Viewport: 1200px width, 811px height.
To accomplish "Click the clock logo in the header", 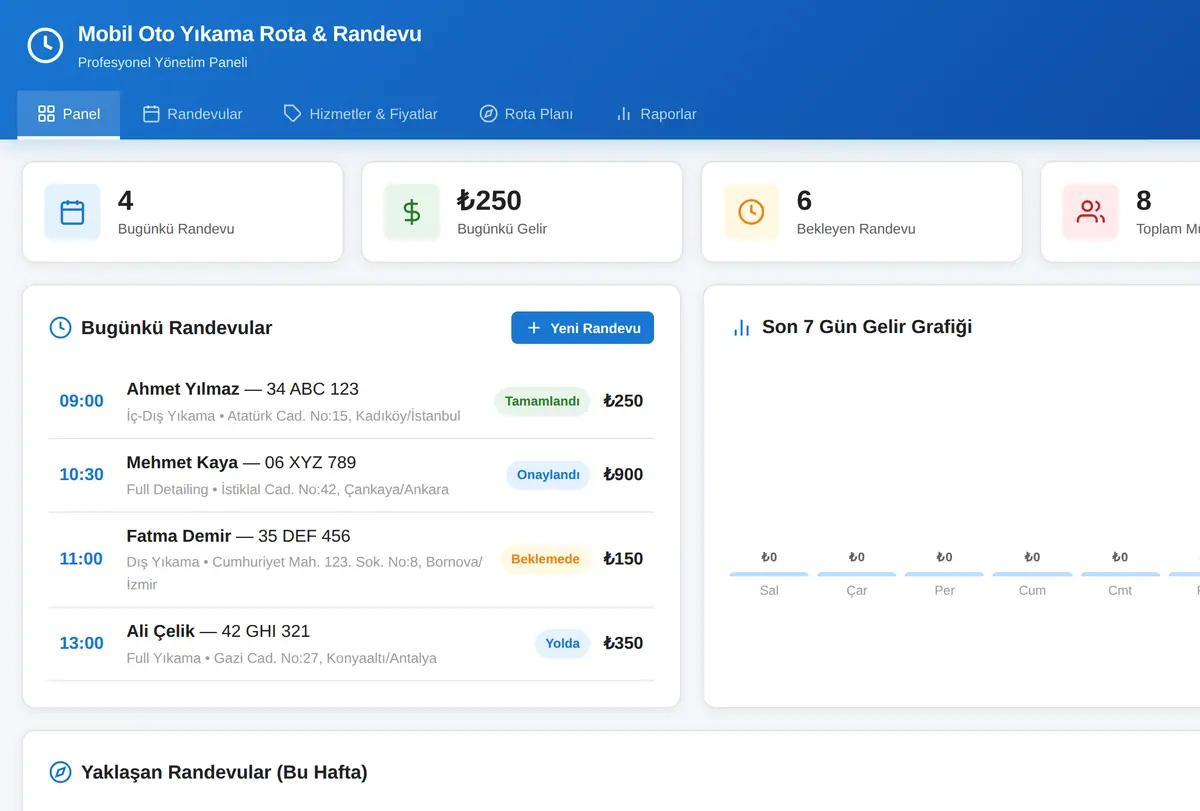I will (x=45, y=45).
